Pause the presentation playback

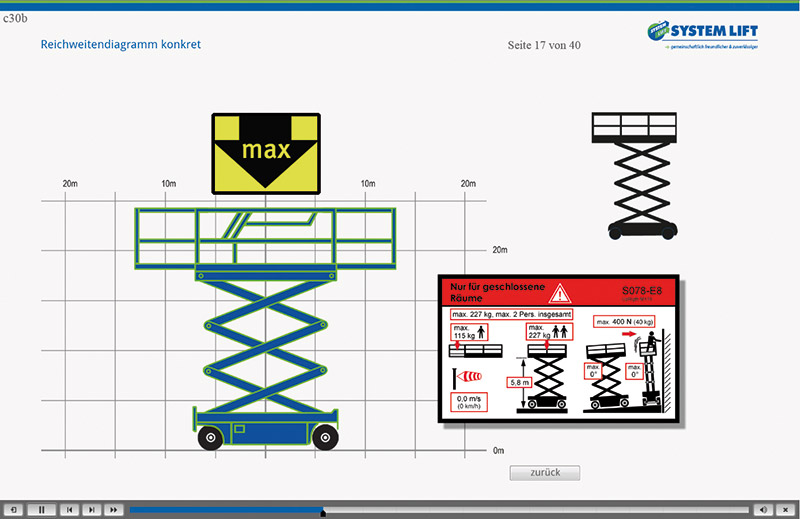[x=42, y=510]
